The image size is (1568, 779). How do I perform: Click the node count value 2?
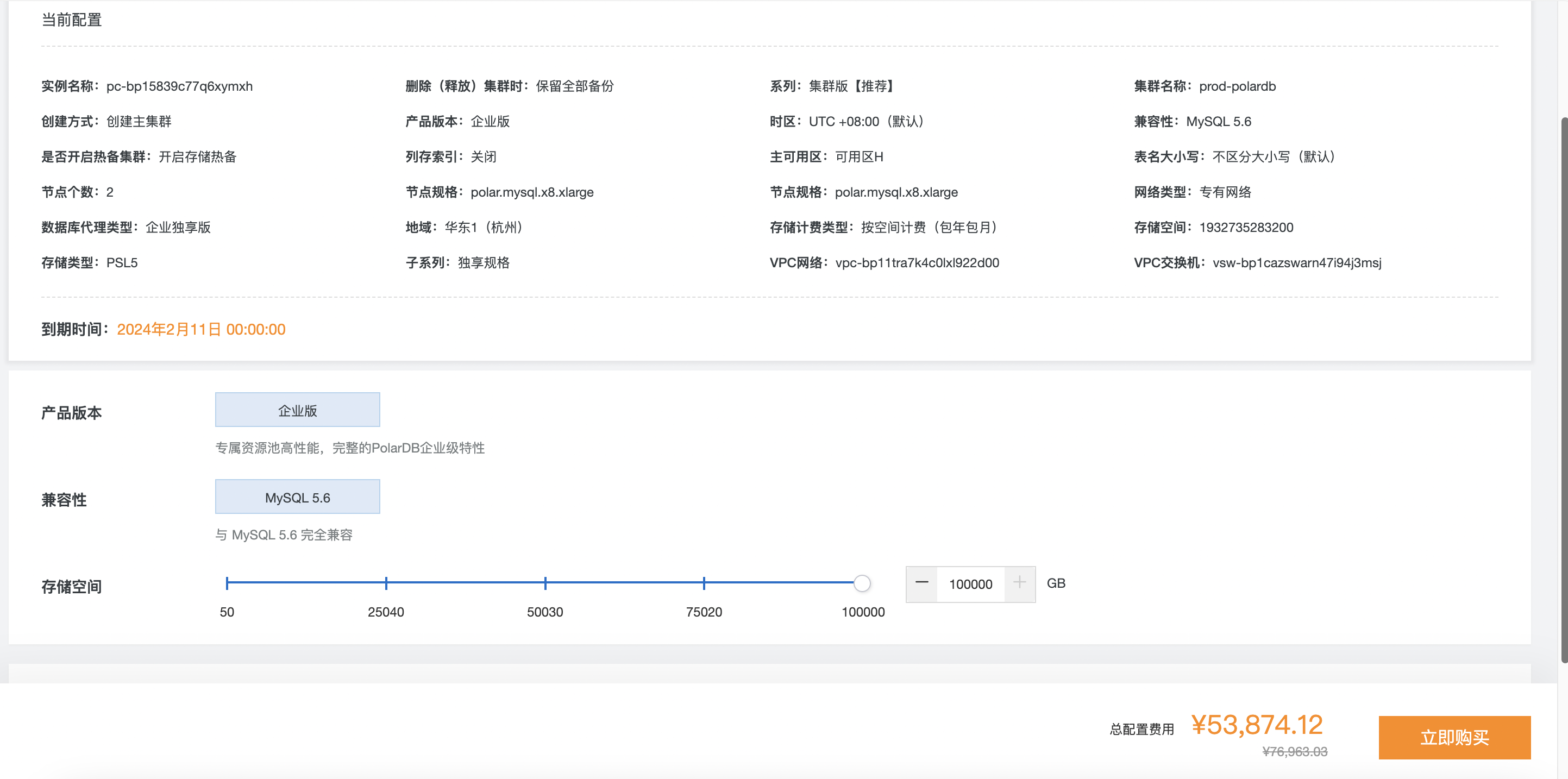click(x=110, y=192)
